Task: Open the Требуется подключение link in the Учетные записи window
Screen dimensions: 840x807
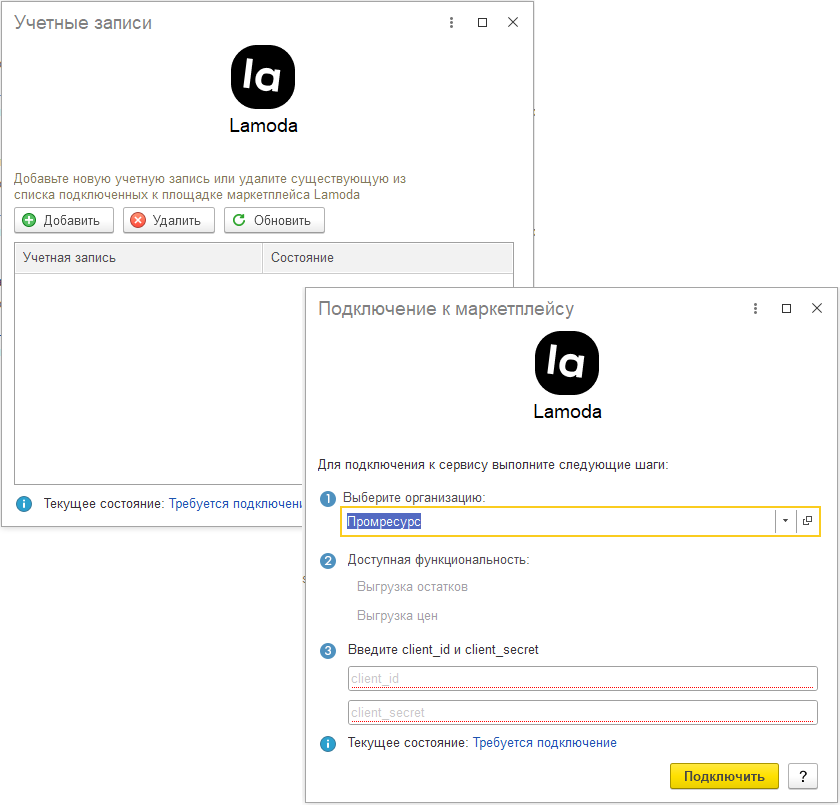Action: click(x=236, y=504)
